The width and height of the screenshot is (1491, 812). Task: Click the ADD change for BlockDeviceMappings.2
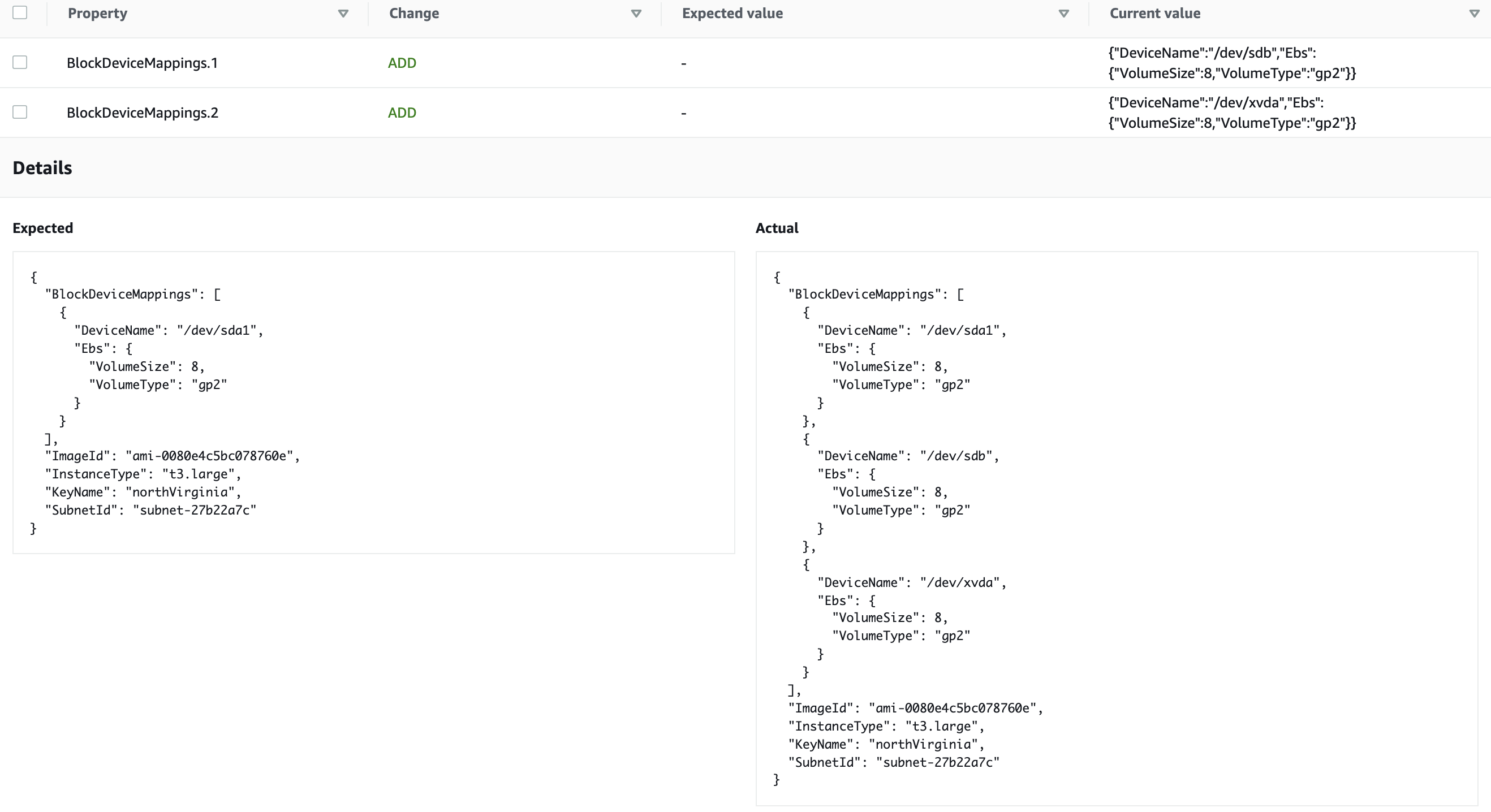pyautogui.click(x=402, y=113)
